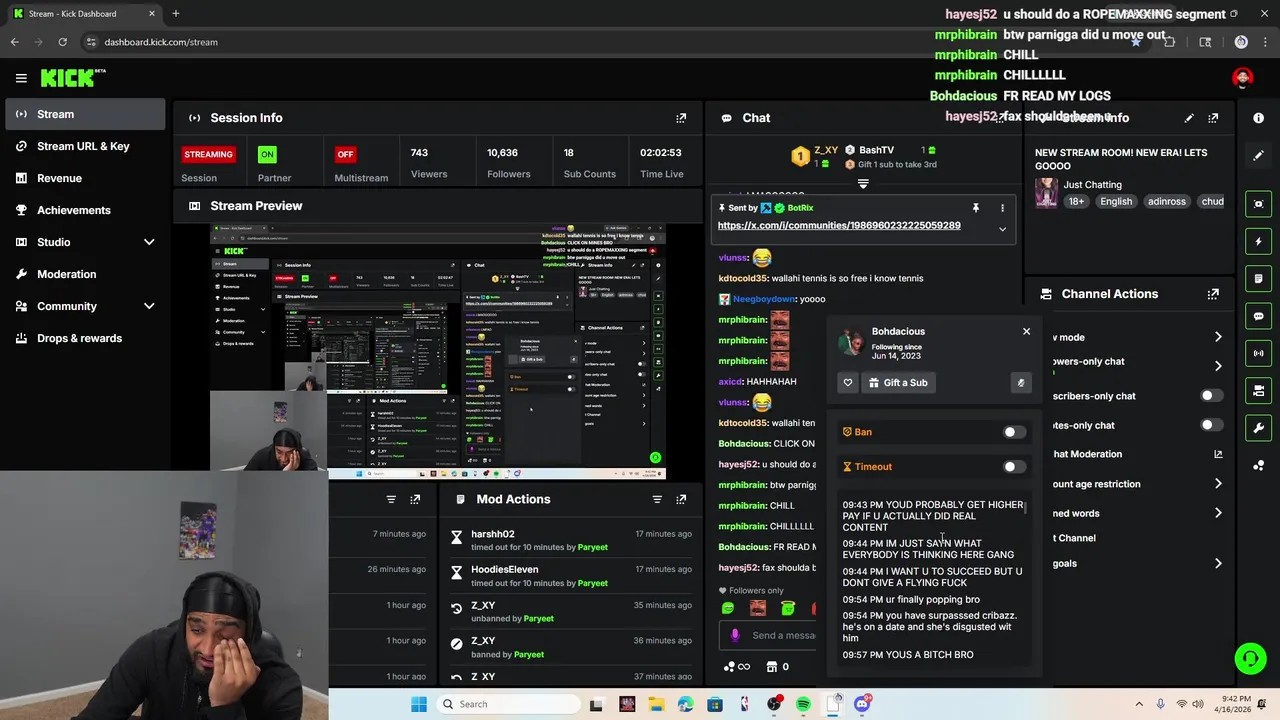Expand the Studio sidebar section
Screen dimensions: 1280x720
pos(149,242)
